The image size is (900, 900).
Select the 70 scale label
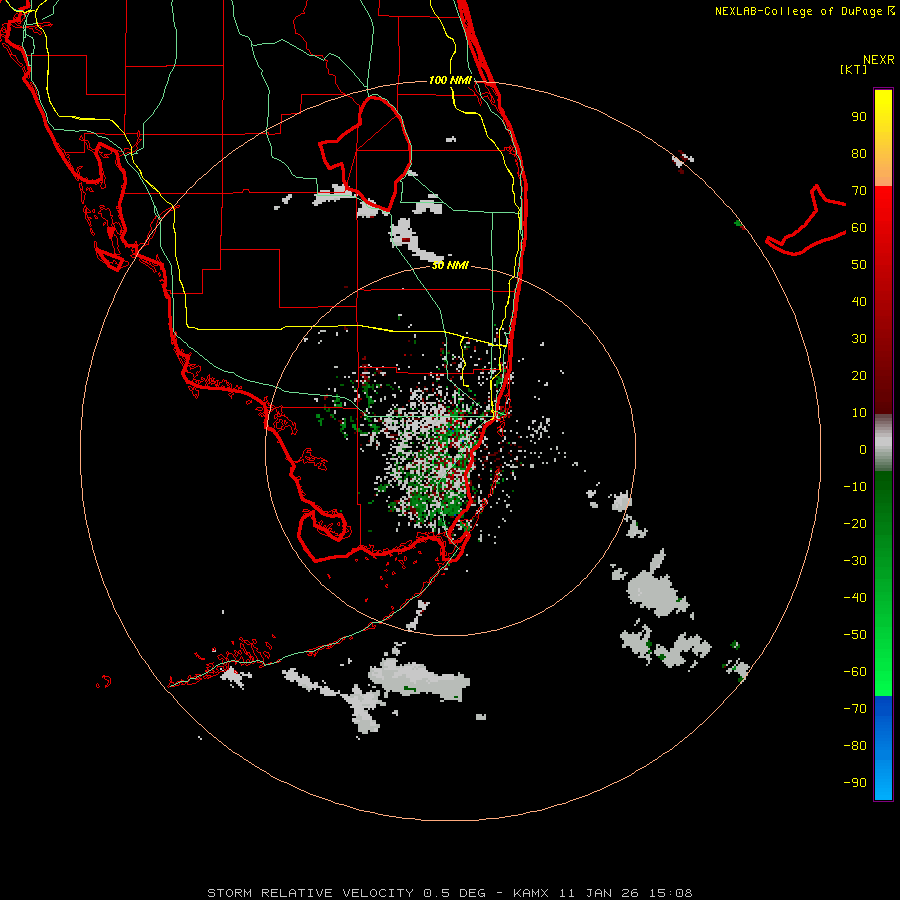[859, 191]
